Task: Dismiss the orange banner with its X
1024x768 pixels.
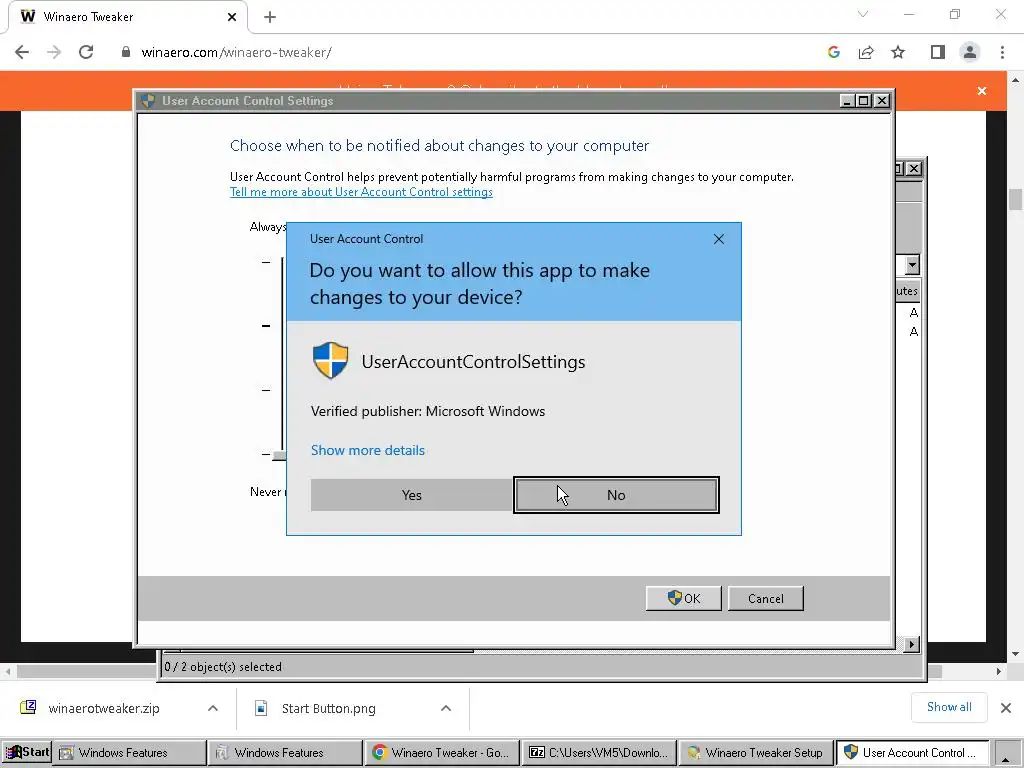Action: 982,91
